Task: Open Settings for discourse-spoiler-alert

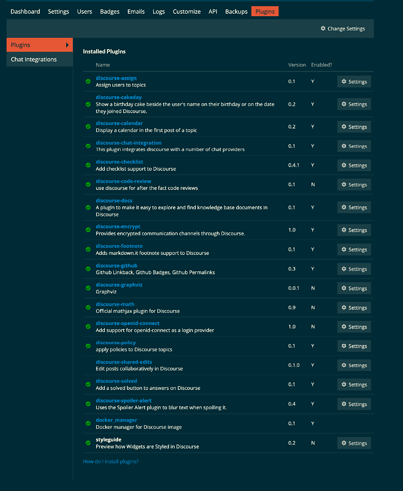Action: [354, 404]
